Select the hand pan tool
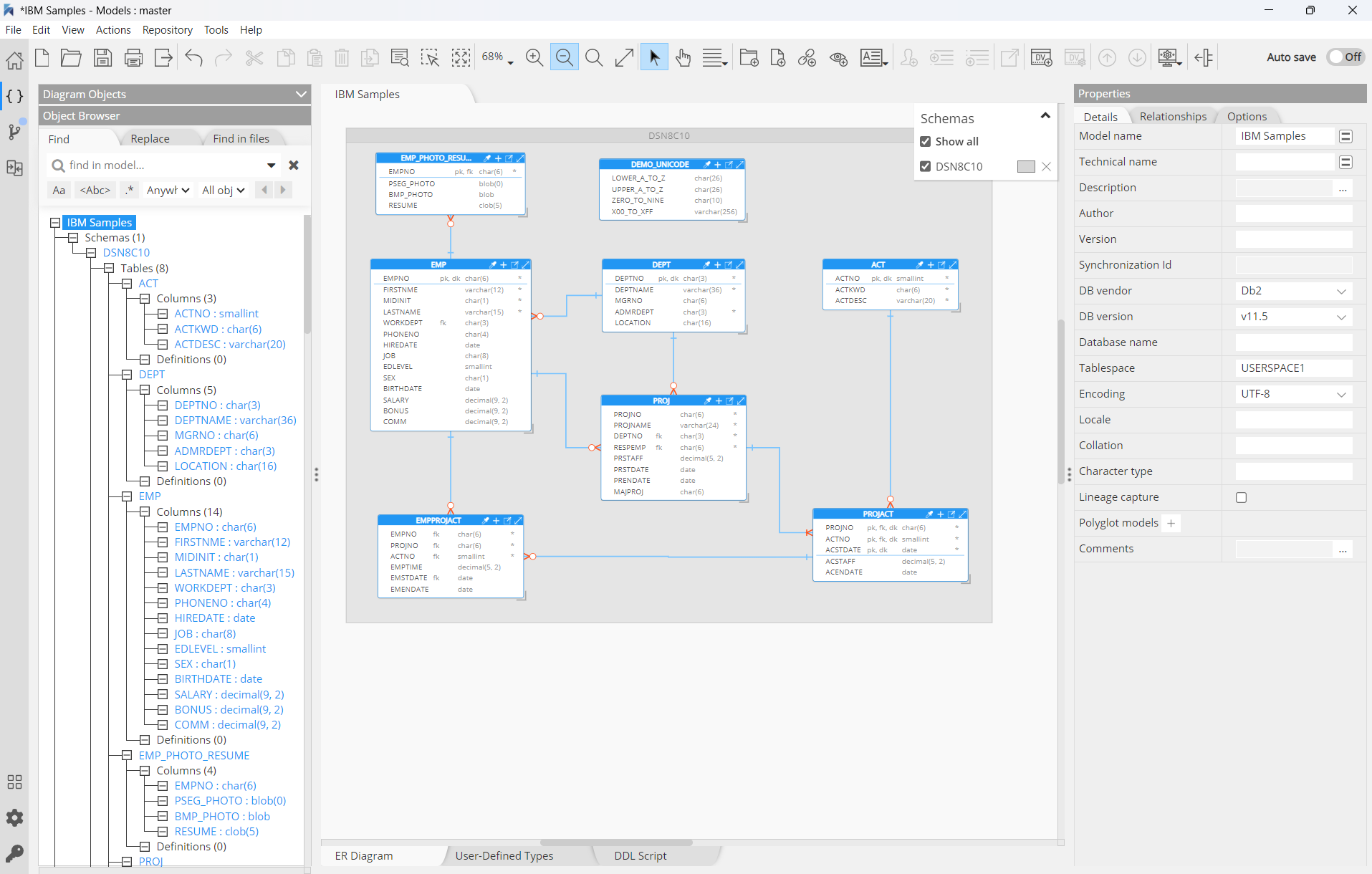This screenshot has height=874, width=1372. coord(683,57)
